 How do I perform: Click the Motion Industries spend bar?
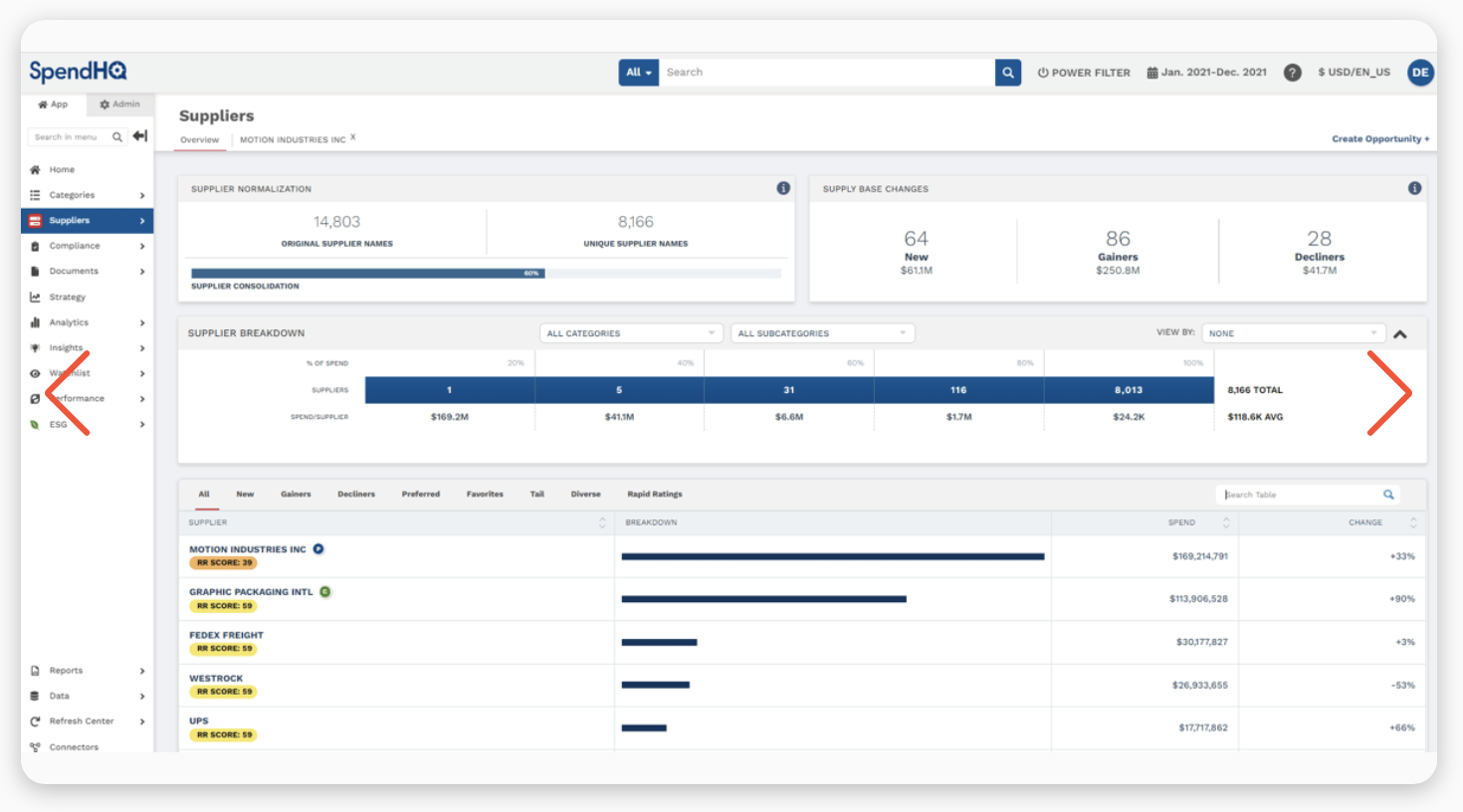tap(833, 556)
